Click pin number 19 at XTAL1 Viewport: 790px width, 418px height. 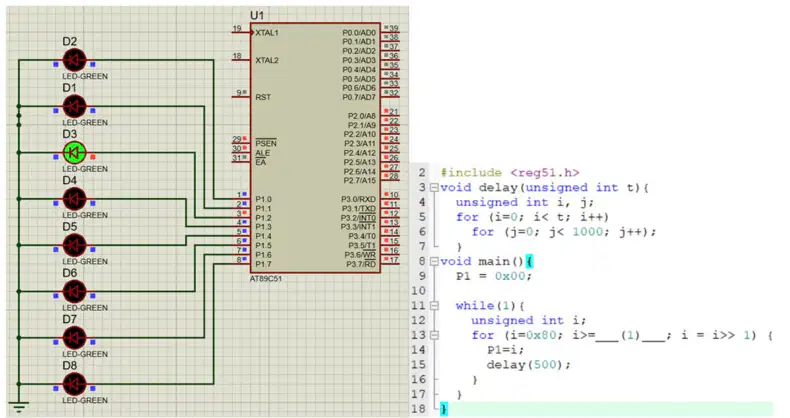tap(237, 28)
